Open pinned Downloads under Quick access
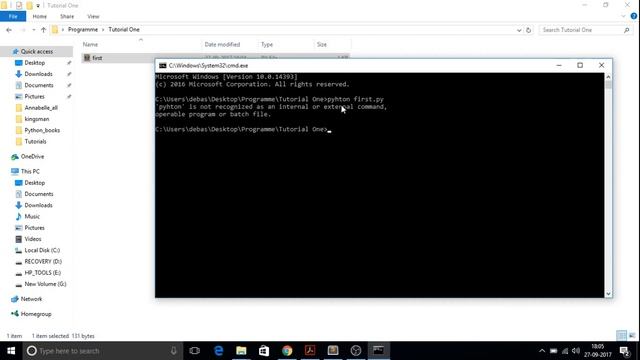Image resolution: width=640 pixels, height=360 pixels. [x=38, y=74]
